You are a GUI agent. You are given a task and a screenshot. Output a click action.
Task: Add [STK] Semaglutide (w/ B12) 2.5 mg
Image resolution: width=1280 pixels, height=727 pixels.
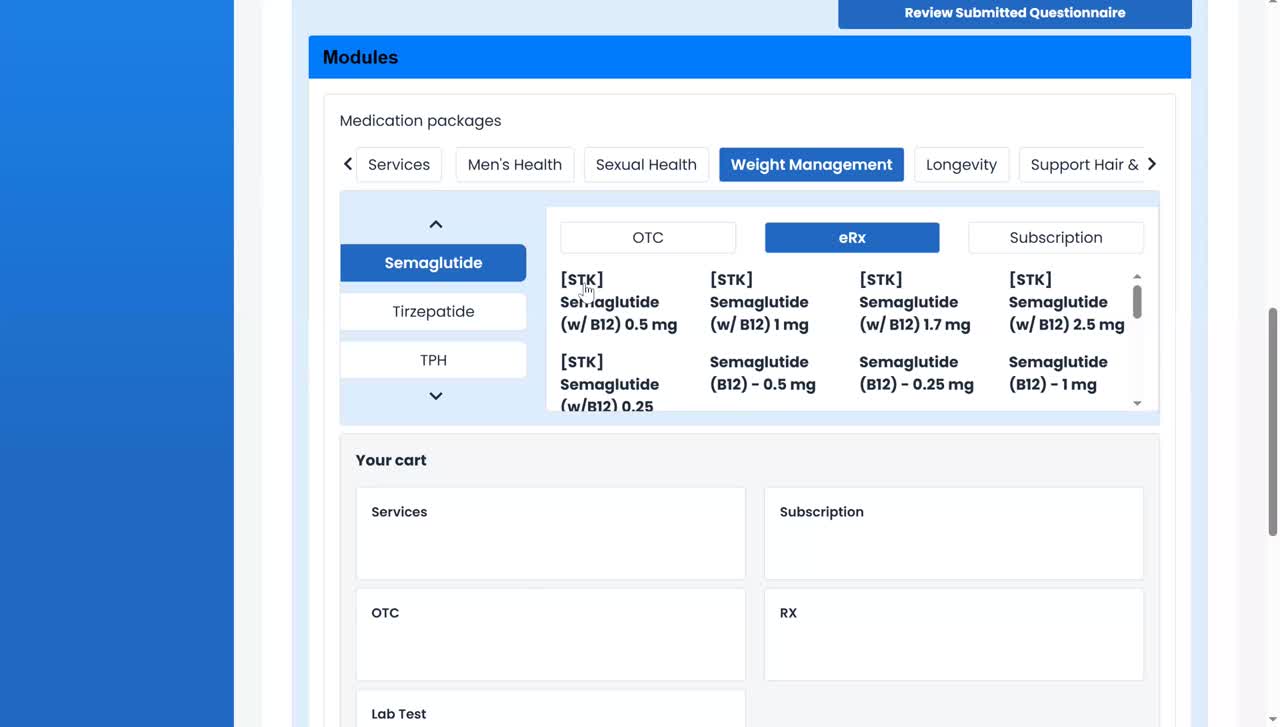coord(1066,302)
